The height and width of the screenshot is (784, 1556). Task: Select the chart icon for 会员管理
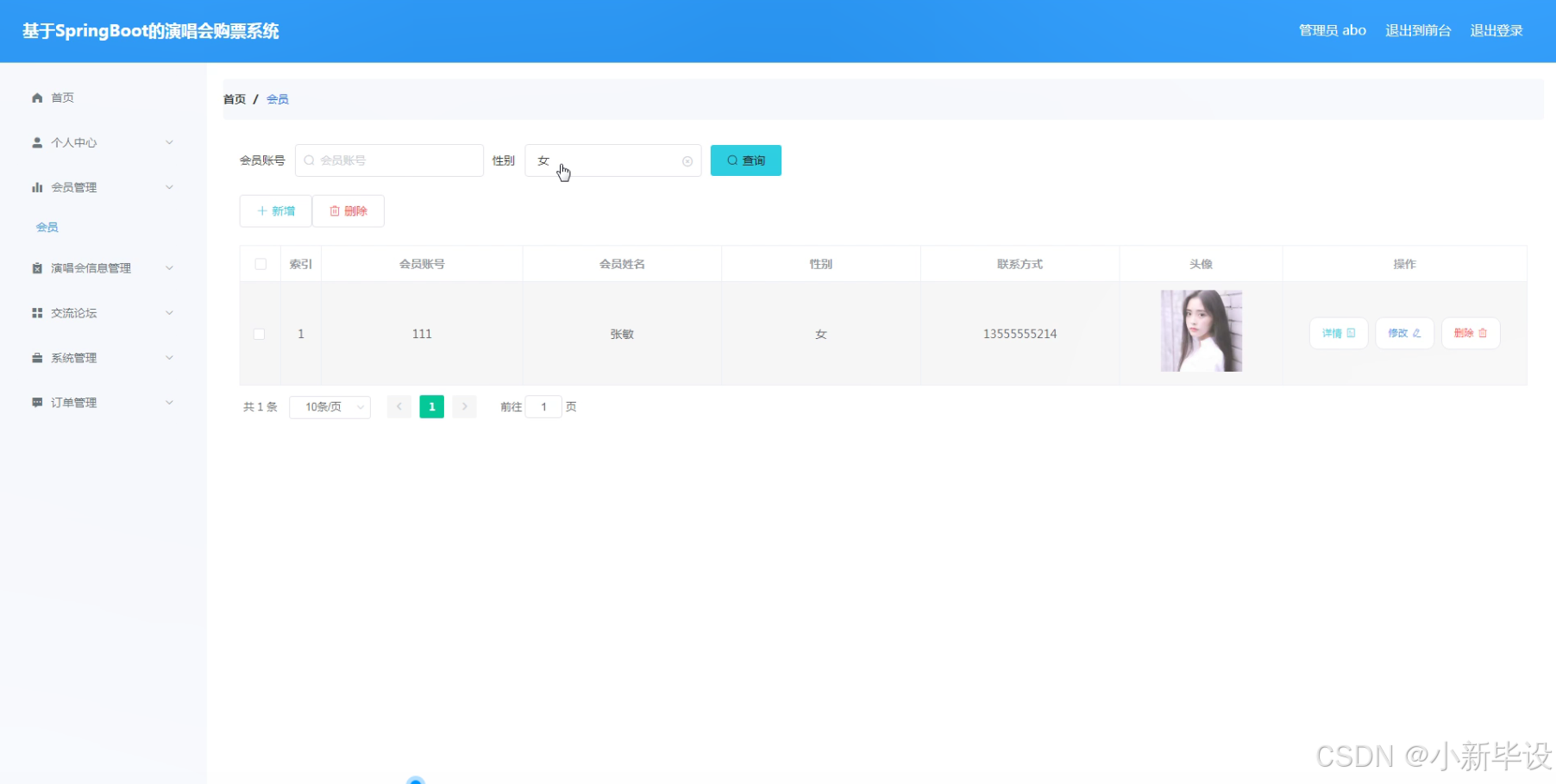click(36, 187)
